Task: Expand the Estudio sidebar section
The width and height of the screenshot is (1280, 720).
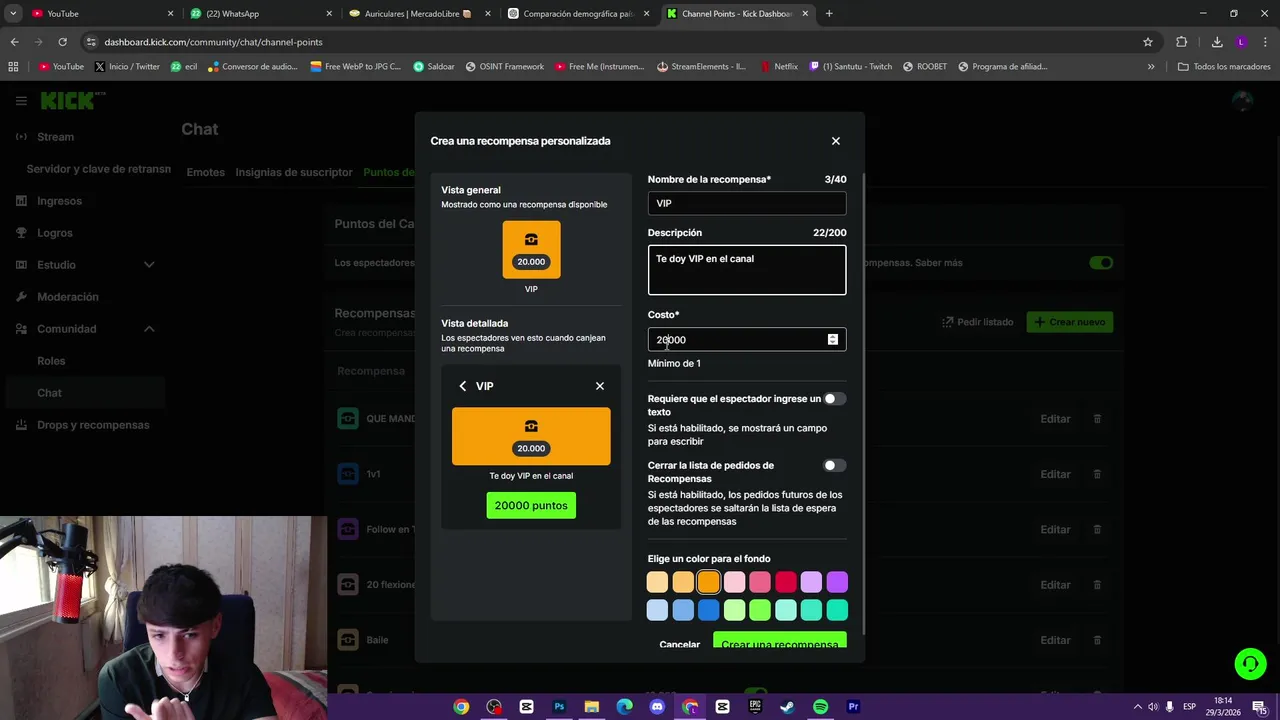Action: pyautogui.click(x=149, y=265)
